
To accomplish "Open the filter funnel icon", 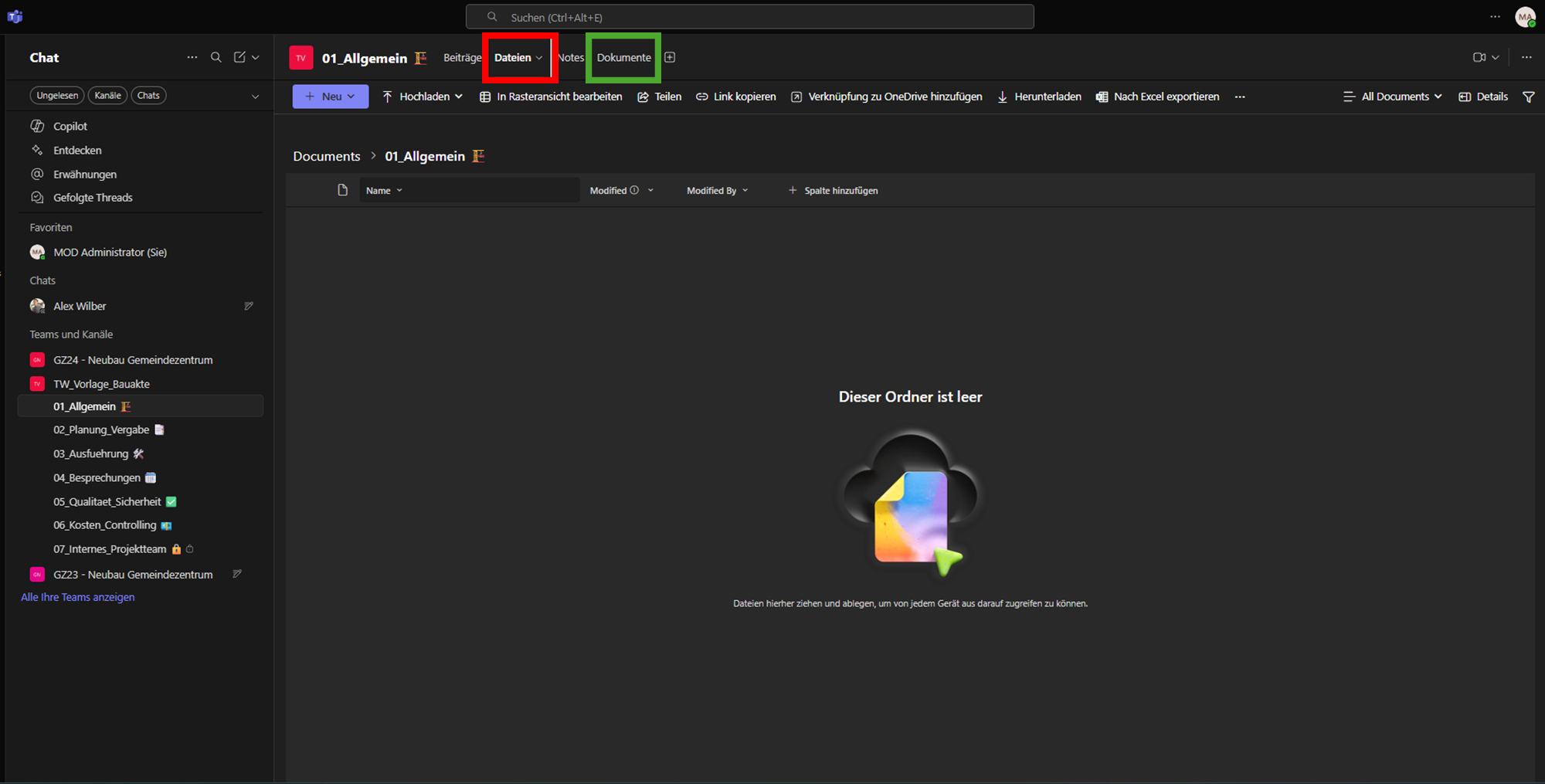I will pyautogui.click(x=1528, y=97).
